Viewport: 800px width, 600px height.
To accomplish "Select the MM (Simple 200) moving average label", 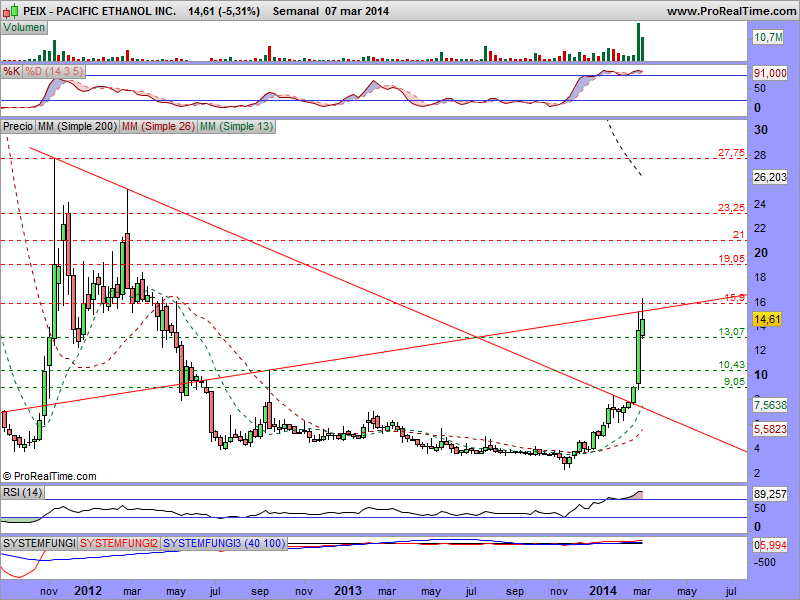I will tap(78, 126).
